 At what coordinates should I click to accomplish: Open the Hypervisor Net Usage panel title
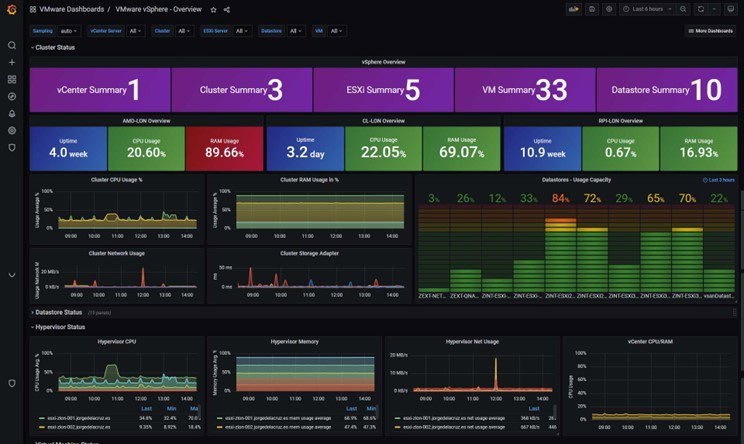click(x=472, y=342)
